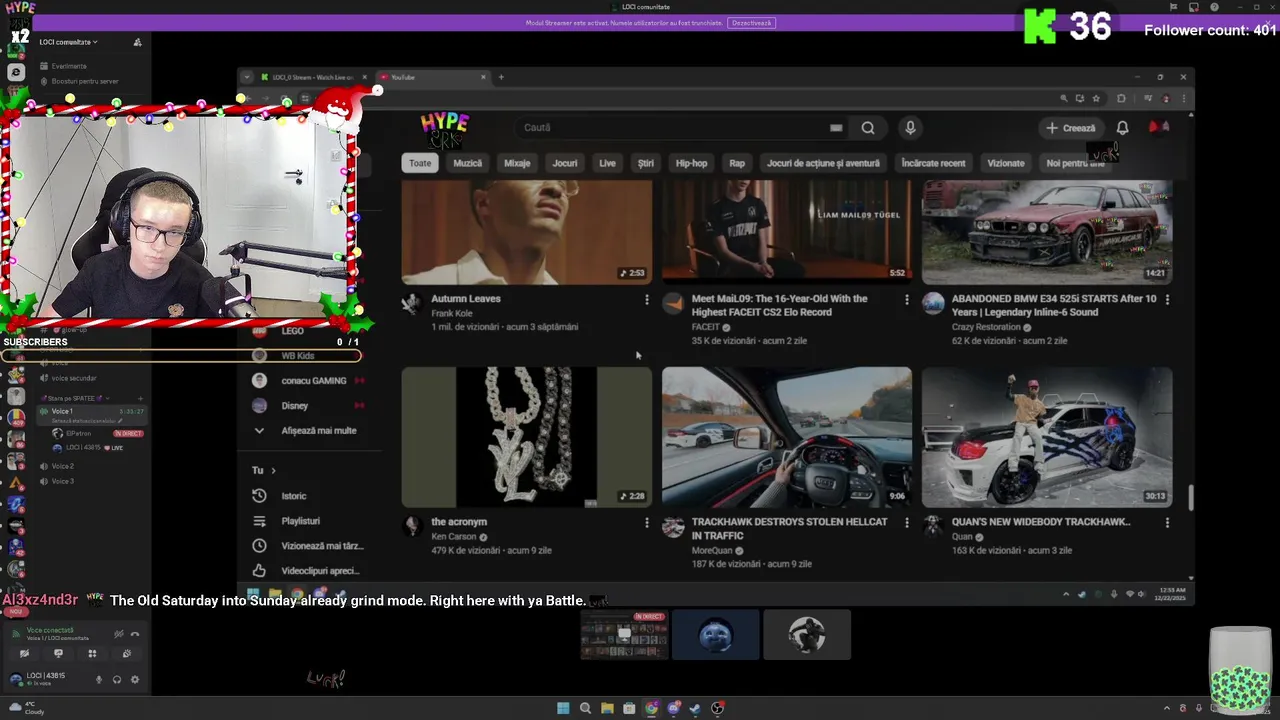
Task: Switch to LOCI_0 Stream browser tab
Action: tap(312, 77)
